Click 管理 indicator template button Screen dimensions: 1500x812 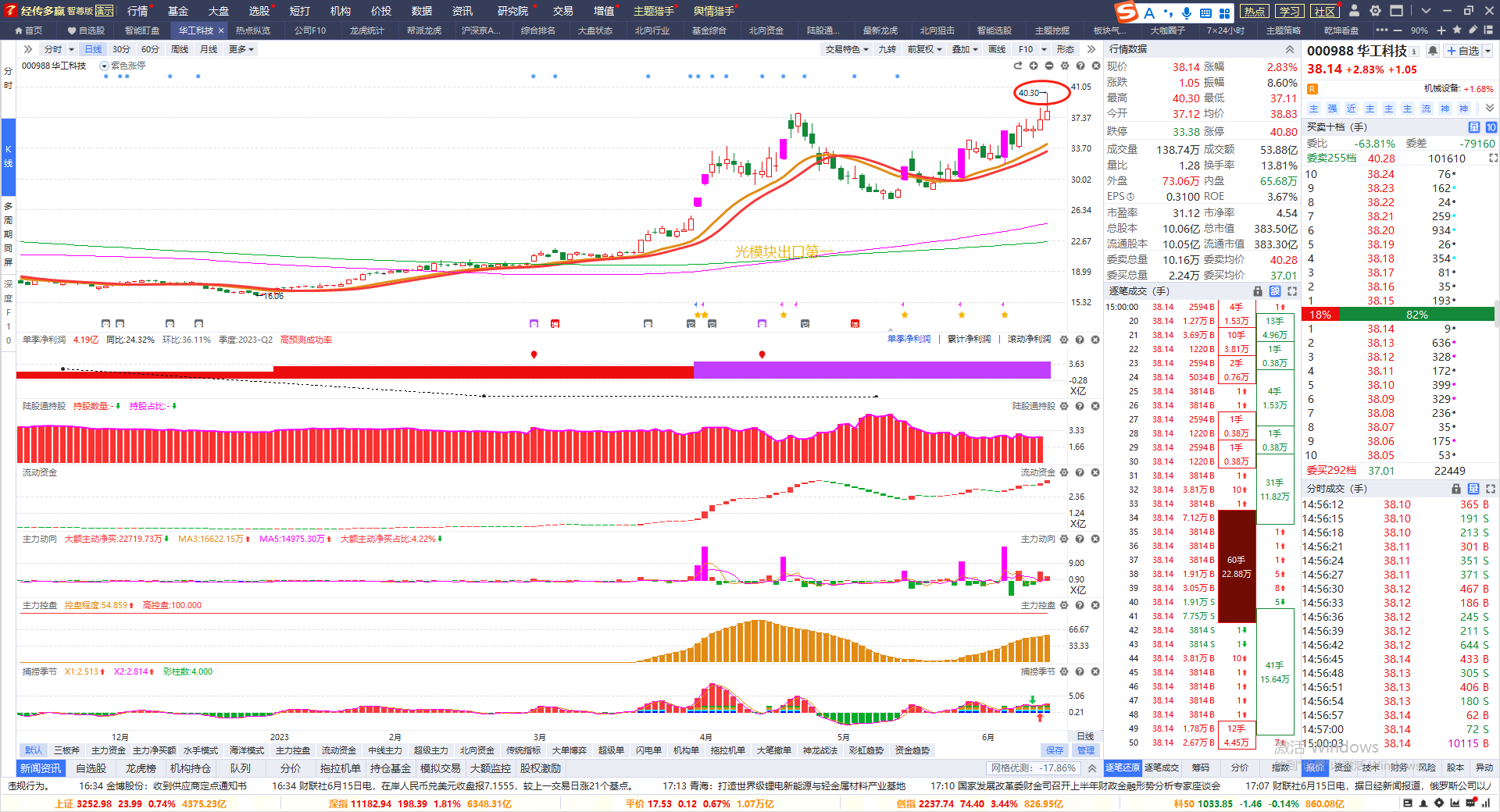point(1086,750)
